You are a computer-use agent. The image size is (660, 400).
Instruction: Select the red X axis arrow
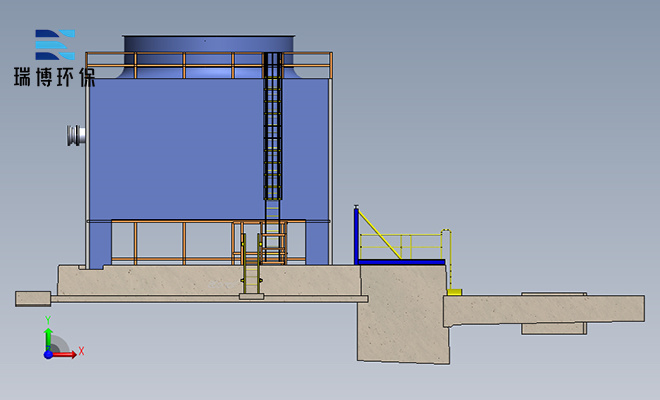pos(67,353)
